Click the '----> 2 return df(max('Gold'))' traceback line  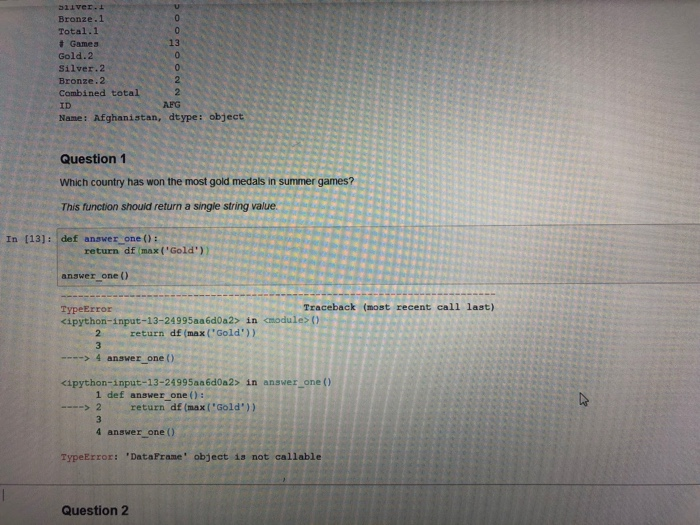[x=158, y=407]
